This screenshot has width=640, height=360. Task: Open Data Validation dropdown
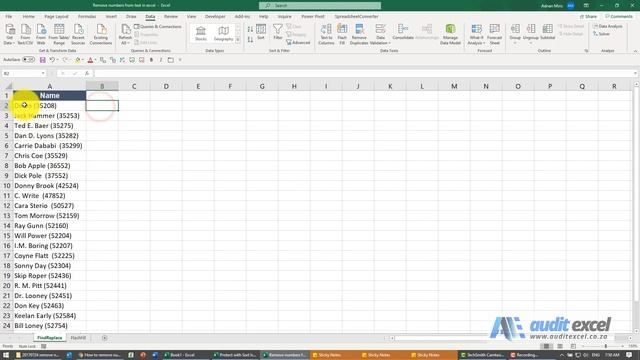coord(380,34)
